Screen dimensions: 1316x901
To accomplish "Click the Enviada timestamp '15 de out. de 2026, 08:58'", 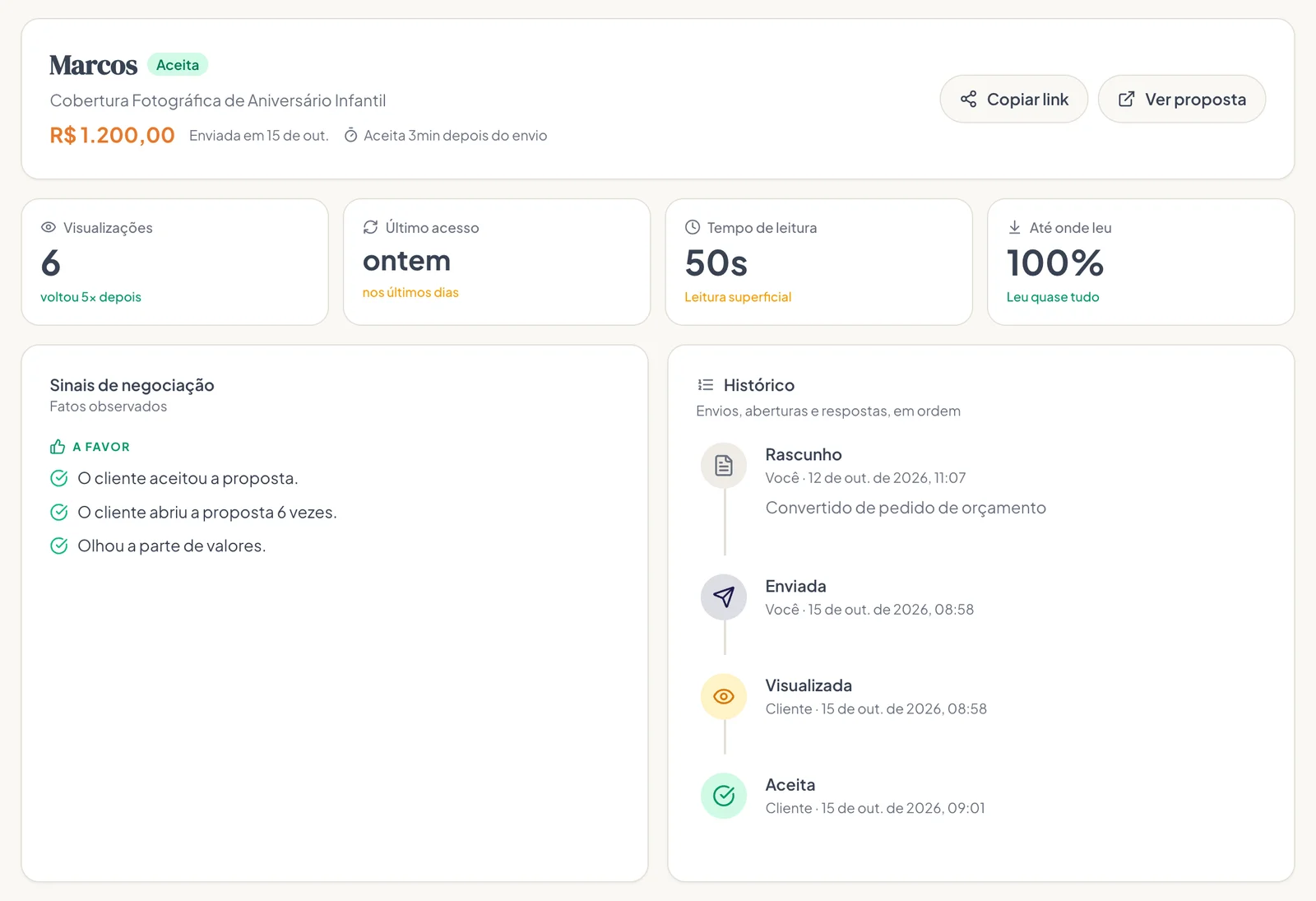I will tap(891, 610).
